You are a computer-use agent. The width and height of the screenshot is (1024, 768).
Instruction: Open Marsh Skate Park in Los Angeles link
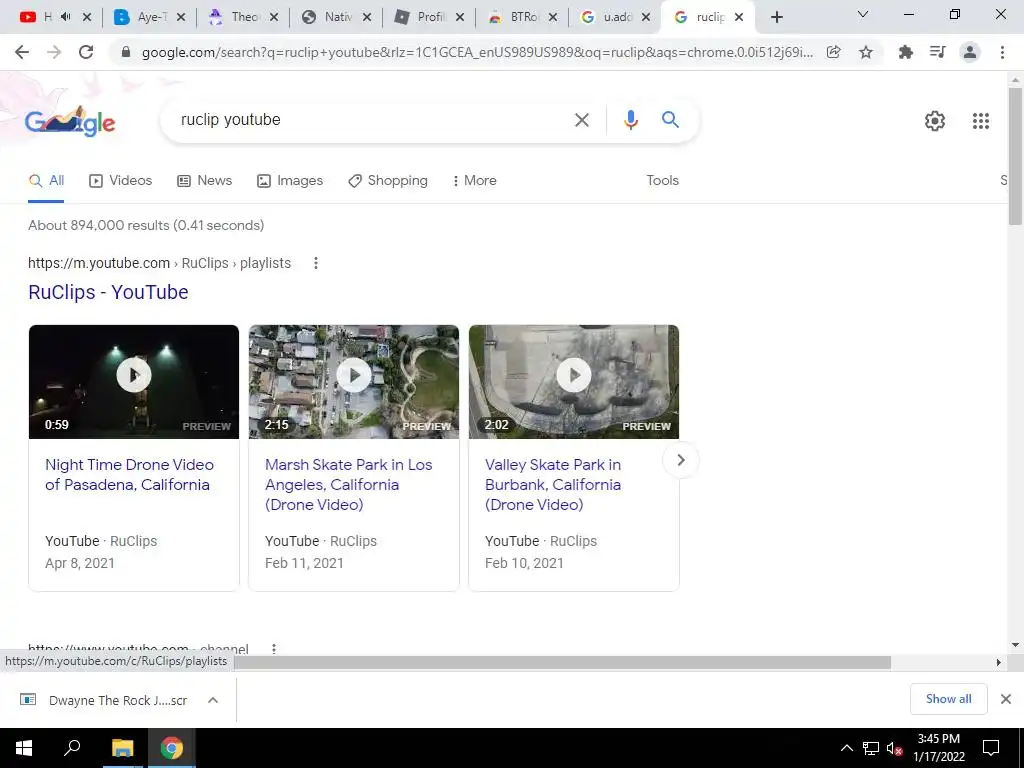(348, 485)
